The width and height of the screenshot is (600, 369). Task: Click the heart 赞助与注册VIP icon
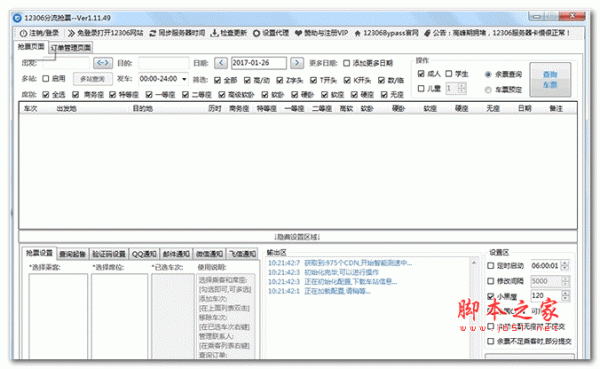[298, 33]
